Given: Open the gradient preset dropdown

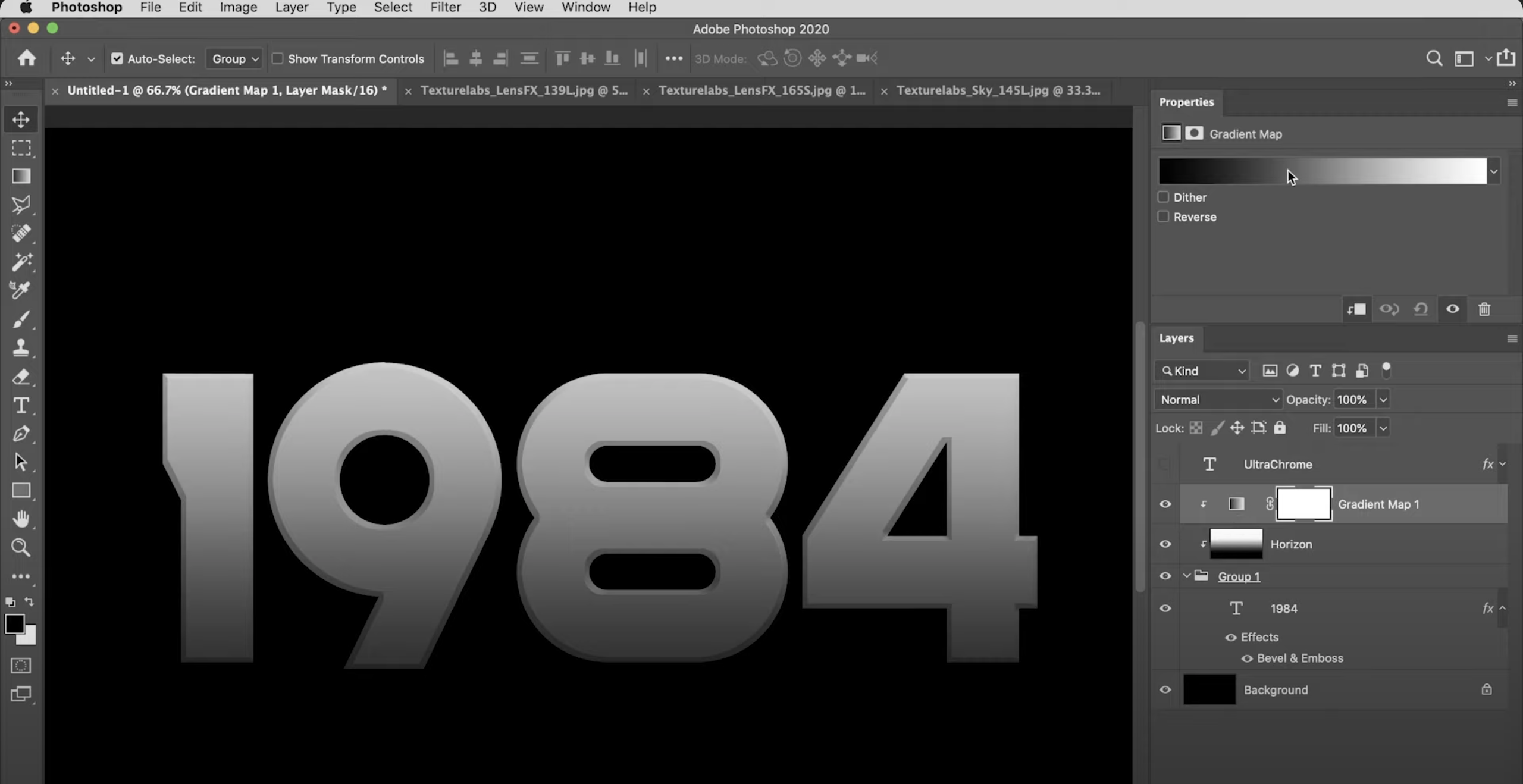Looking at the screenshot, I should pyautogui.click(x=1494, y=171).
